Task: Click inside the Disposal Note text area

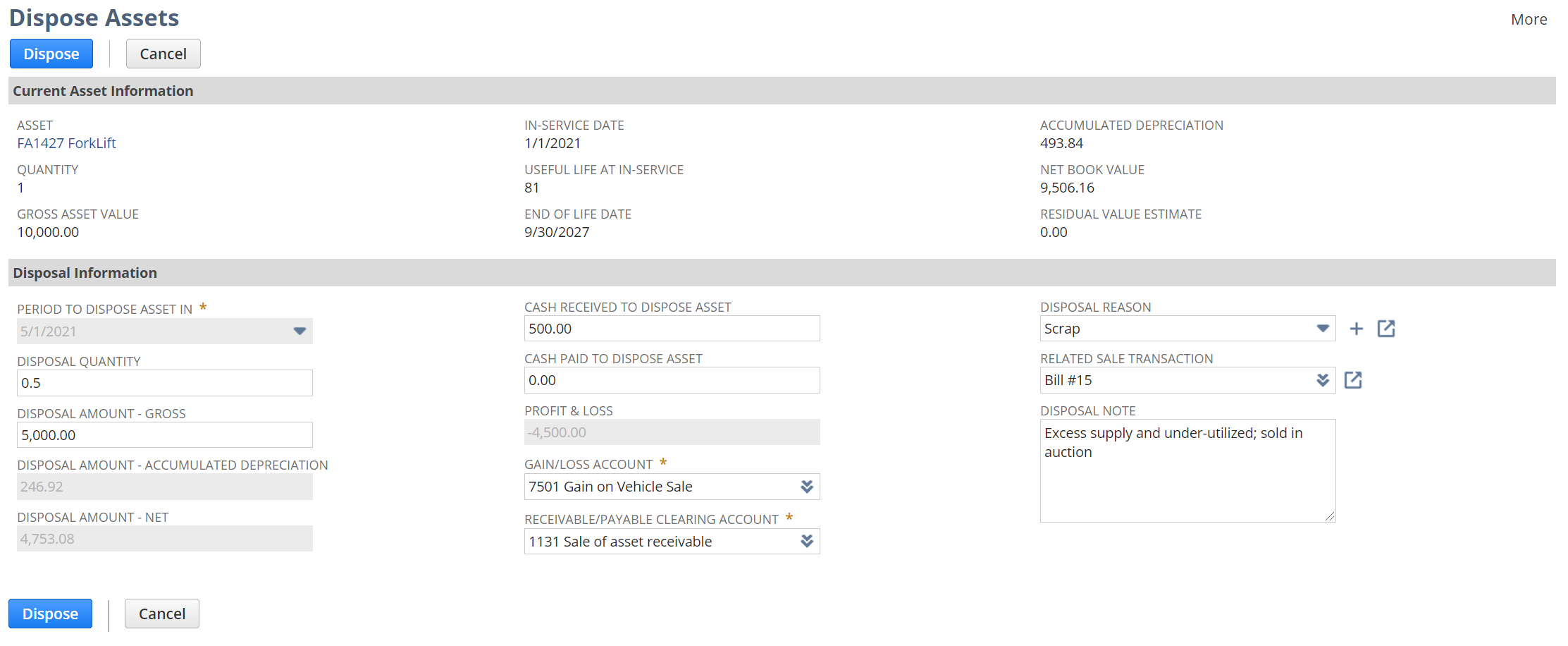Action: click(1187, 480)
